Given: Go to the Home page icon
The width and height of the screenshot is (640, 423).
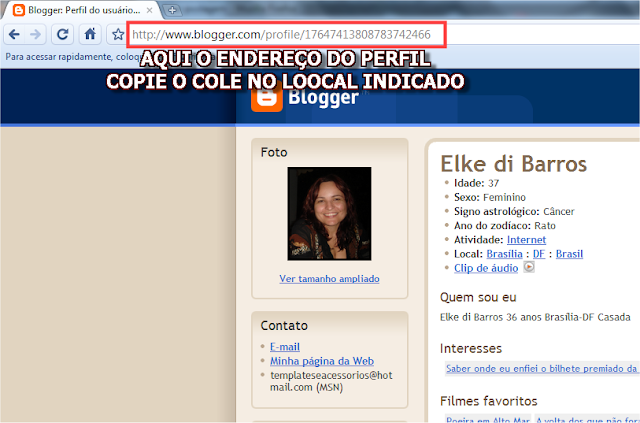Looking at the screenshot, I should click(x=90, y=34).
